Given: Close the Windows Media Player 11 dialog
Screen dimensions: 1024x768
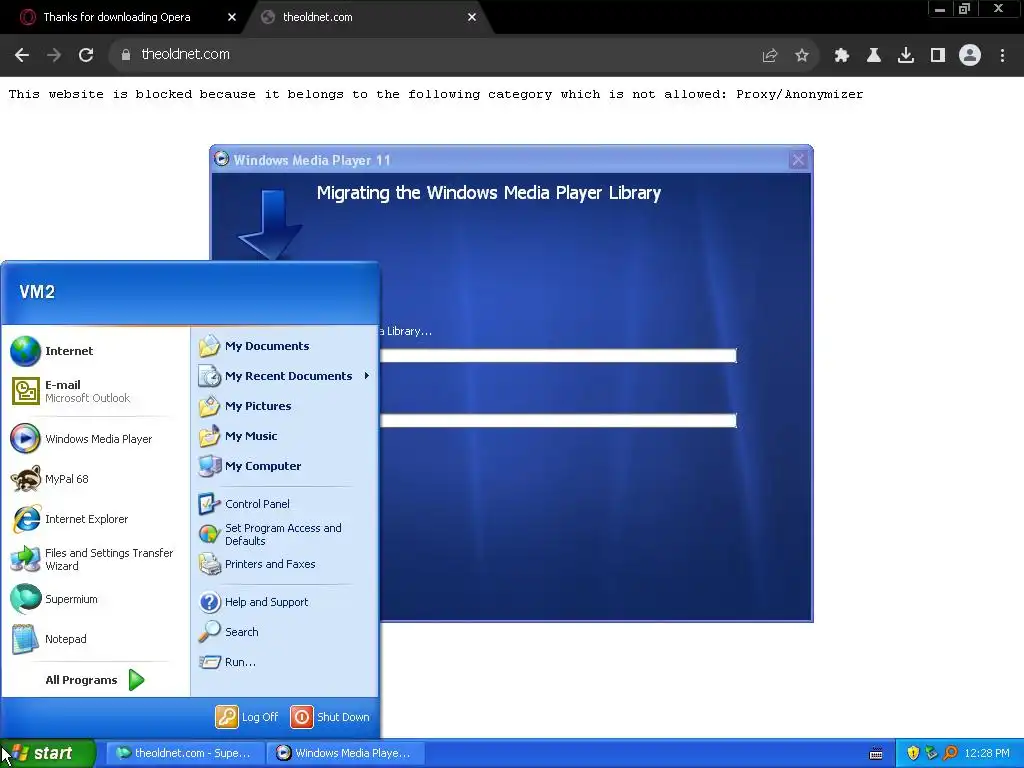Looking at the screenshot, I should click(798, 160).
